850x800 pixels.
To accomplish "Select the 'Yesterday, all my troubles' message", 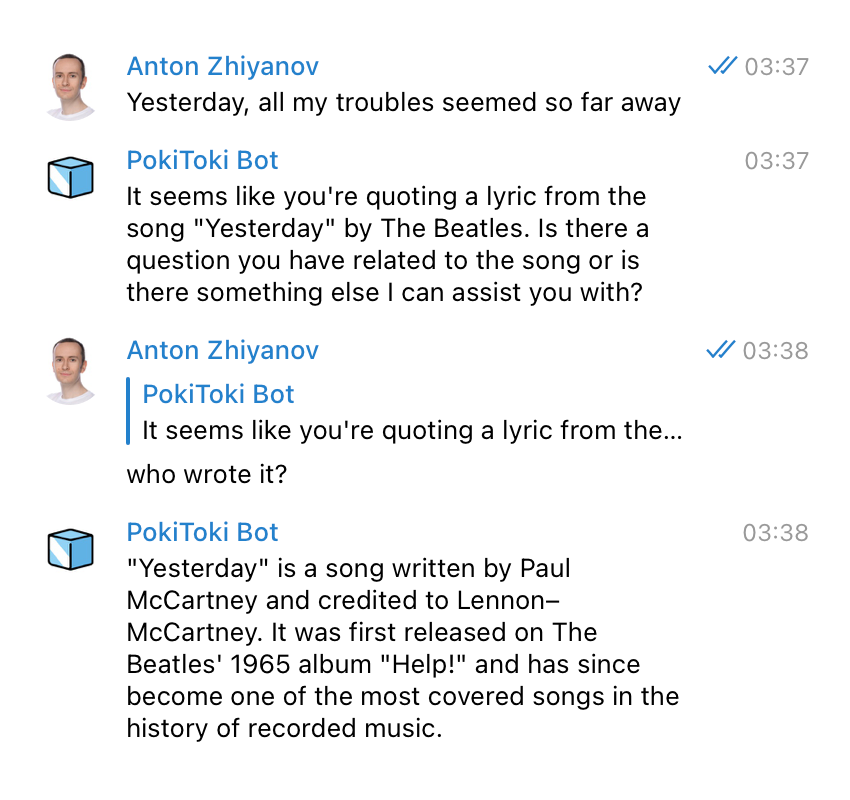I will point(403,103).
